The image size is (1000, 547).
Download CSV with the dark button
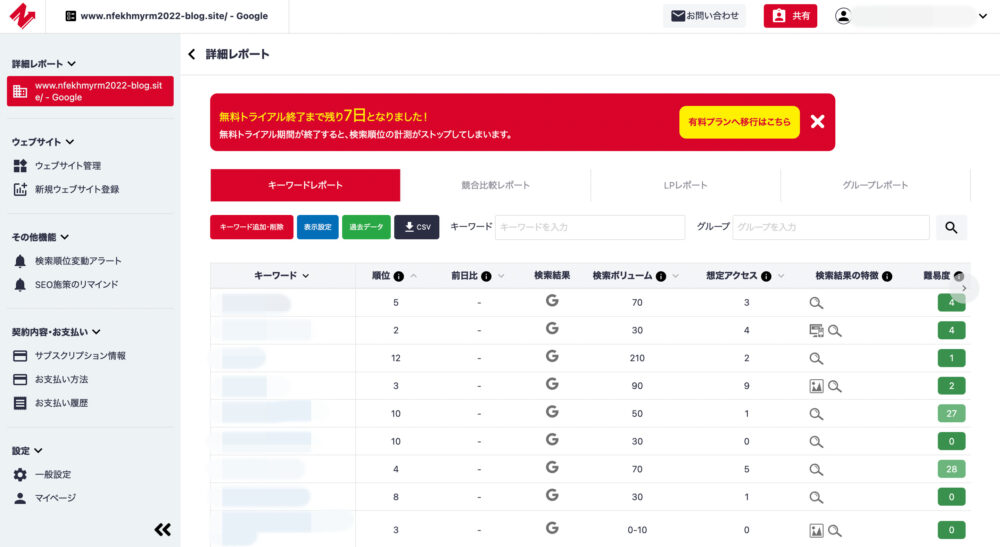(416, 227)
